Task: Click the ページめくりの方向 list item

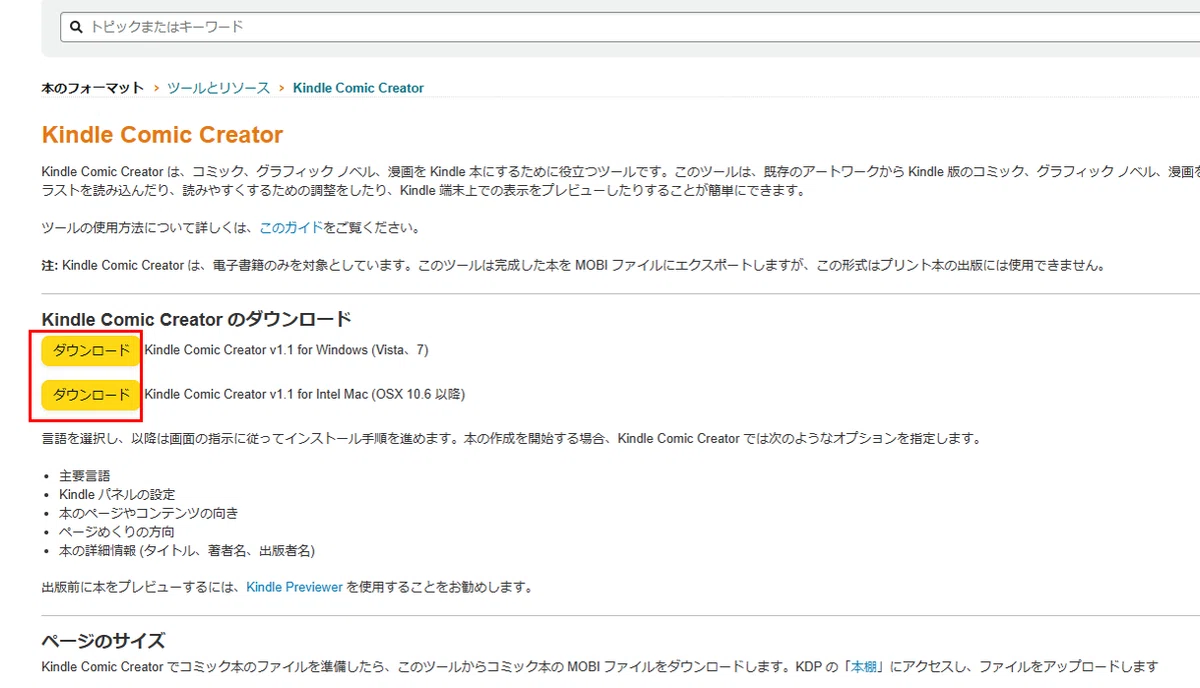Action: tap(117, 532)
